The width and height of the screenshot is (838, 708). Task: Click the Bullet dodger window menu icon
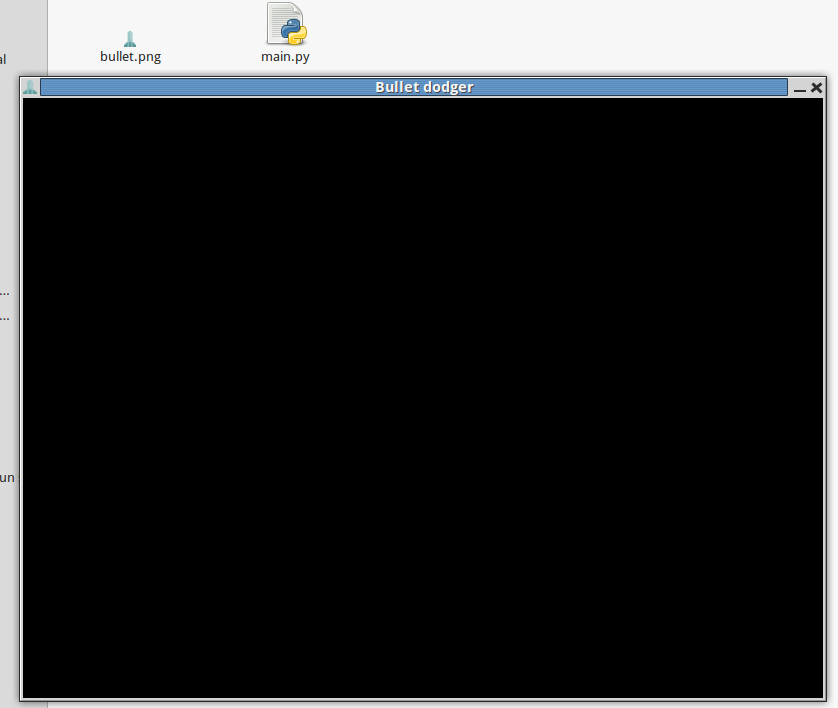pos(30,87)
